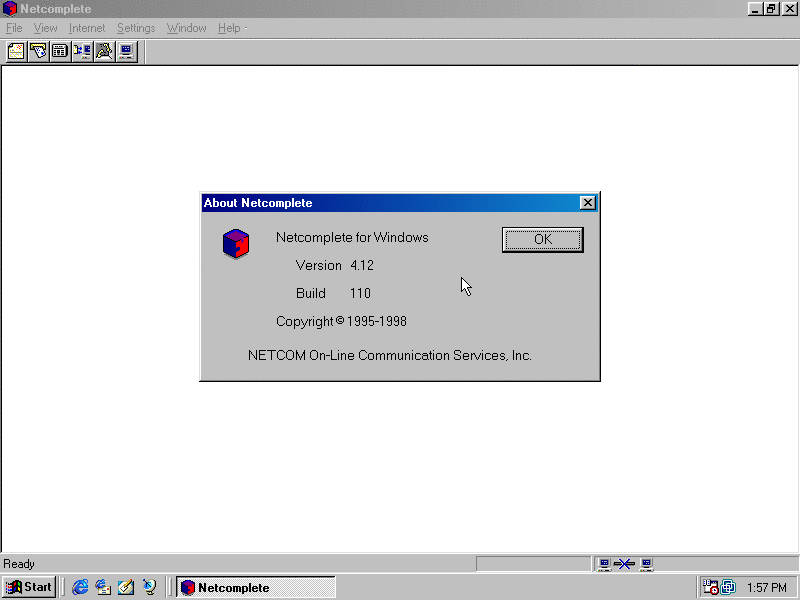Click the Windows Start button

[x=29, y=587]
